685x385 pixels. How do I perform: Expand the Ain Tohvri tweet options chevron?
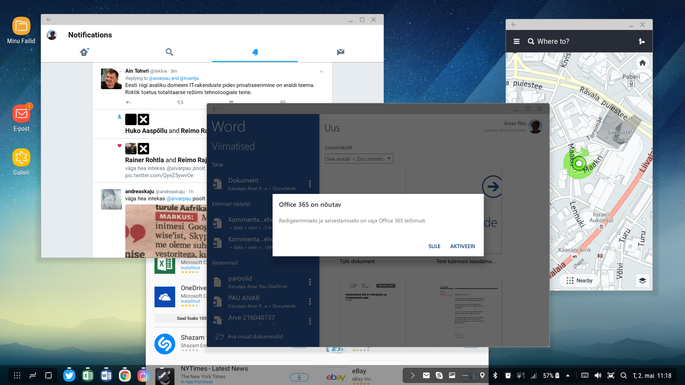click(x=321, y=72)
